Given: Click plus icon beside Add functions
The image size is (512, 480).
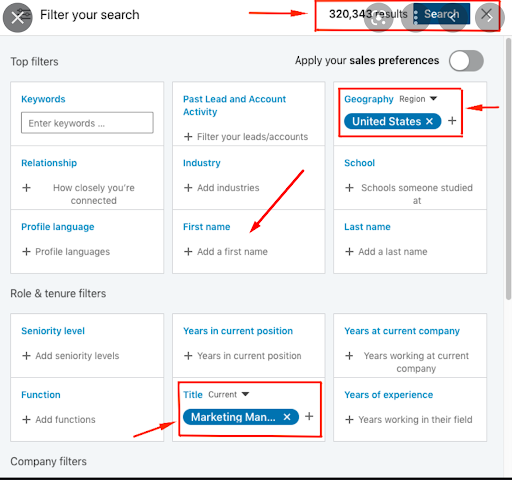Looking at the screenshot, I should (x=26, y=419).
